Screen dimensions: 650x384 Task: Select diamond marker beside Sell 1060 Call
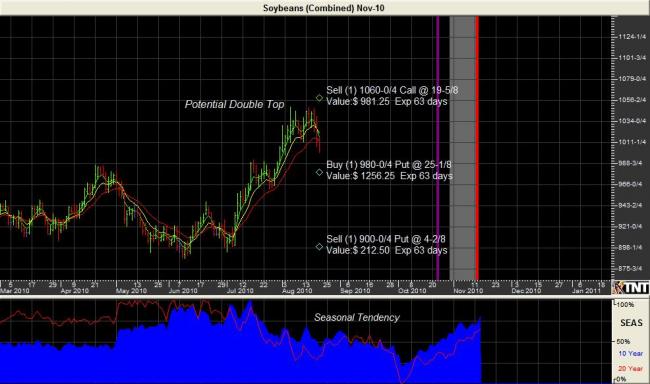(x=319, y=98)
